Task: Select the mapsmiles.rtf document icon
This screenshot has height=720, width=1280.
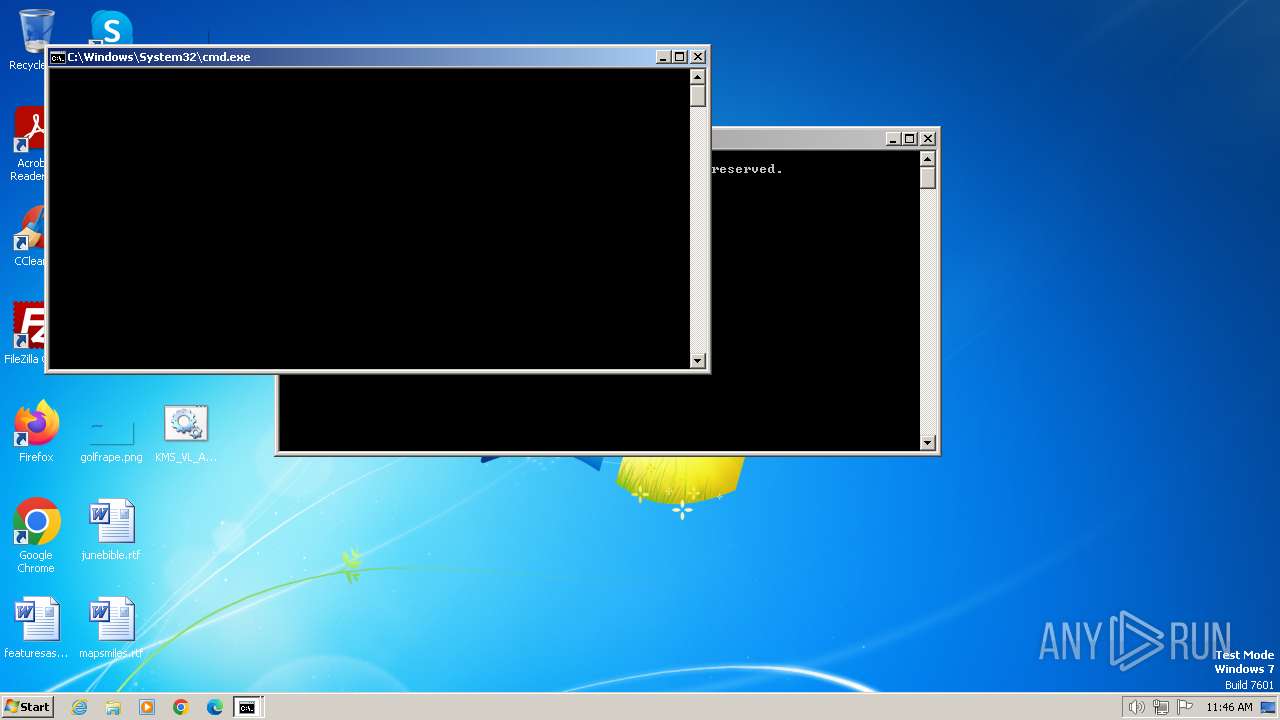Action: pos(111,628)
